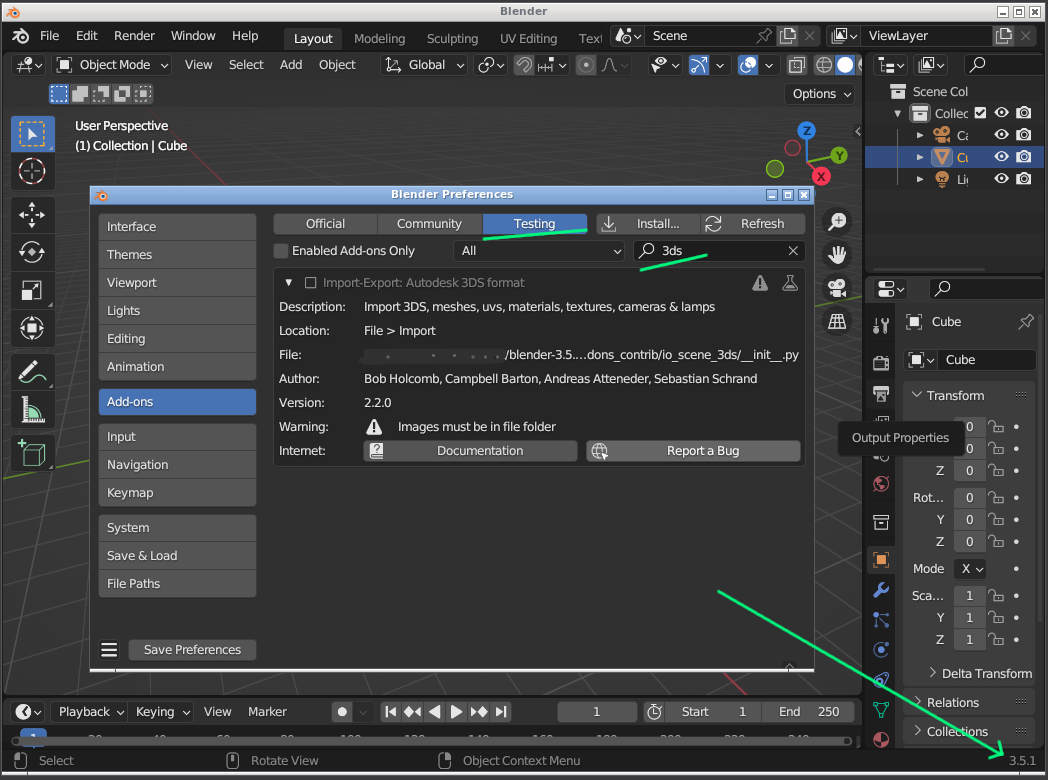
Task: Open Modifier Properties with the wrench icon
Action: coord(880,591)
